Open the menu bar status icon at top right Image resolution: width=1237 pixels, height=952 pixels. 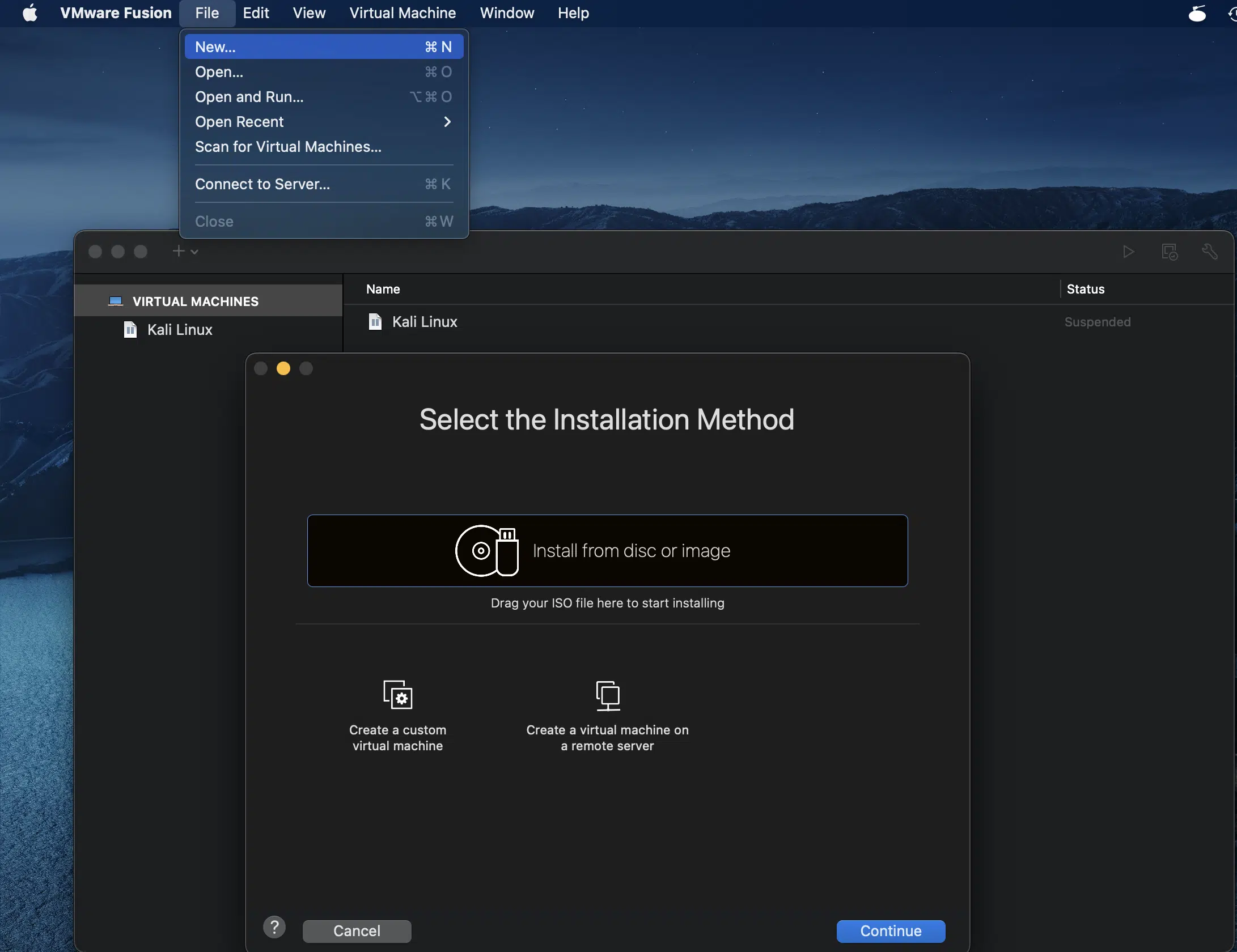(x=1197, y=12)
